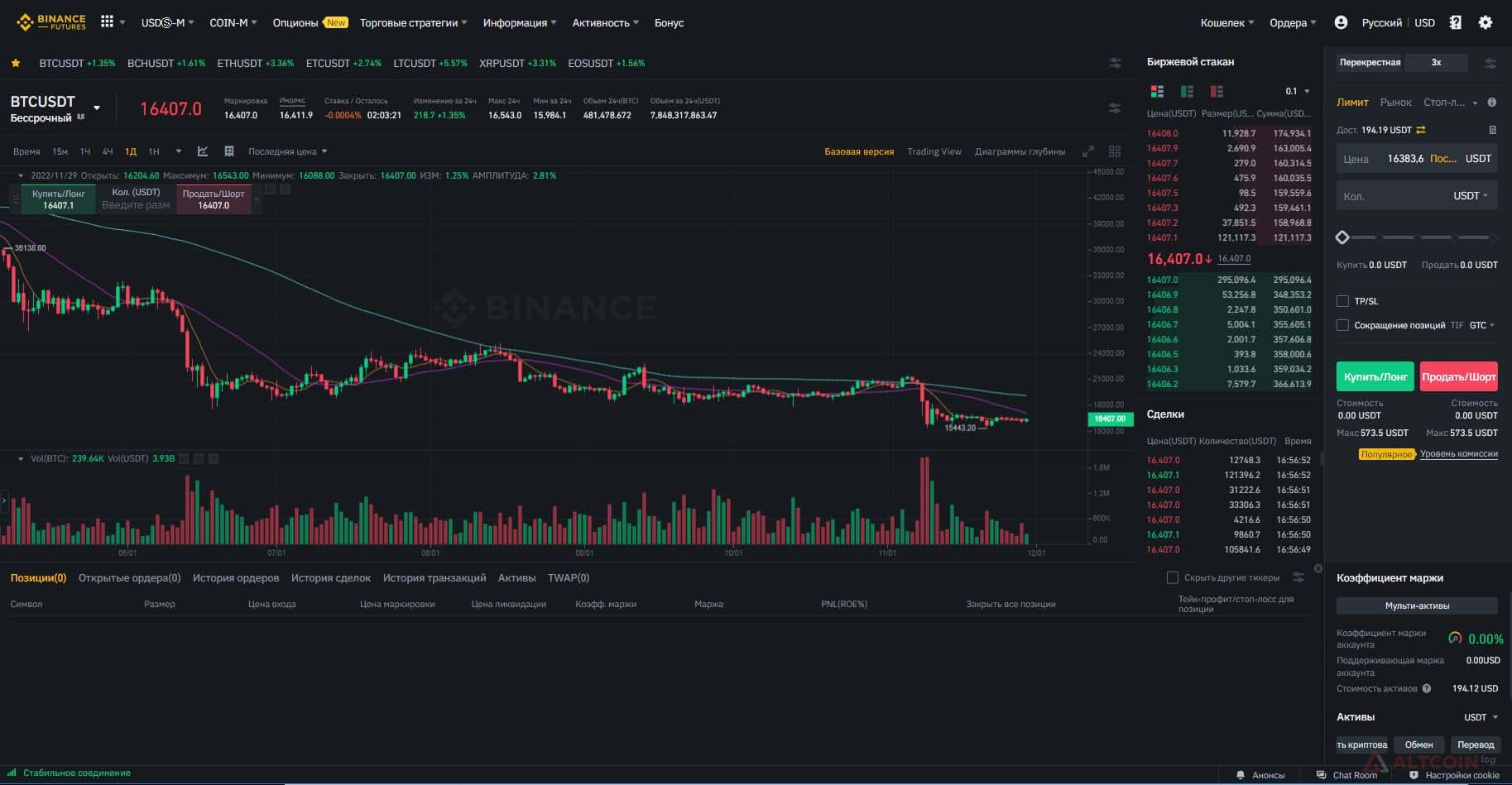
Task: Click 3x leverage button
Action: [1437, 62]
